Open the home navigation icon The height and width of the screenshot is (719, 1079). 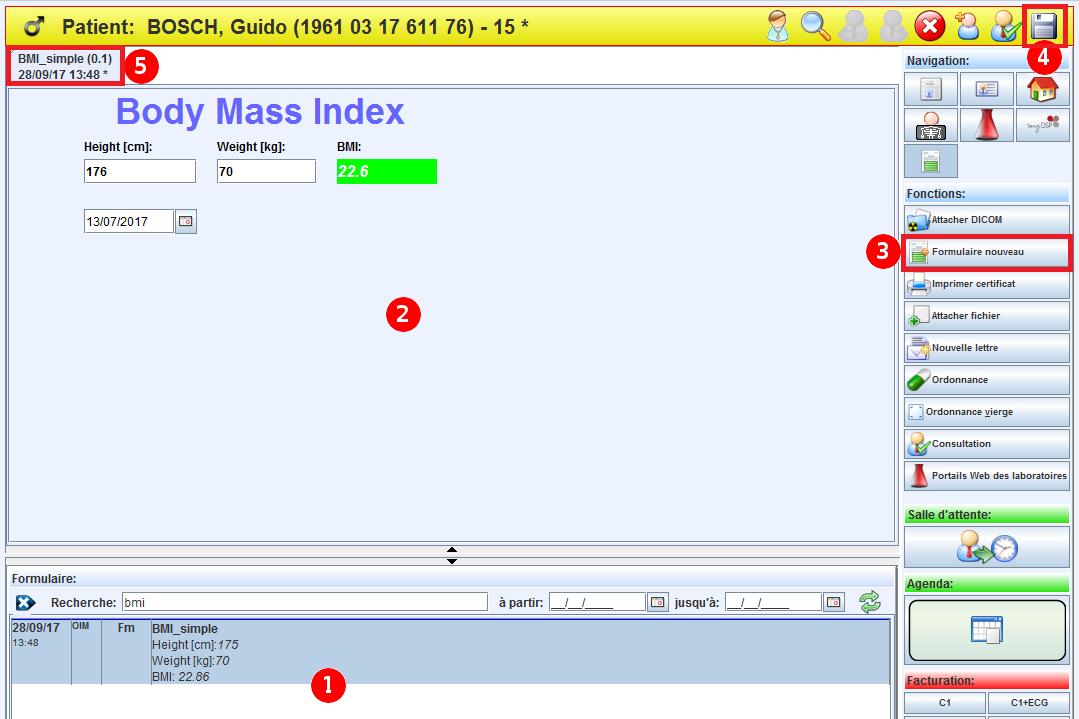[1042, 90]
